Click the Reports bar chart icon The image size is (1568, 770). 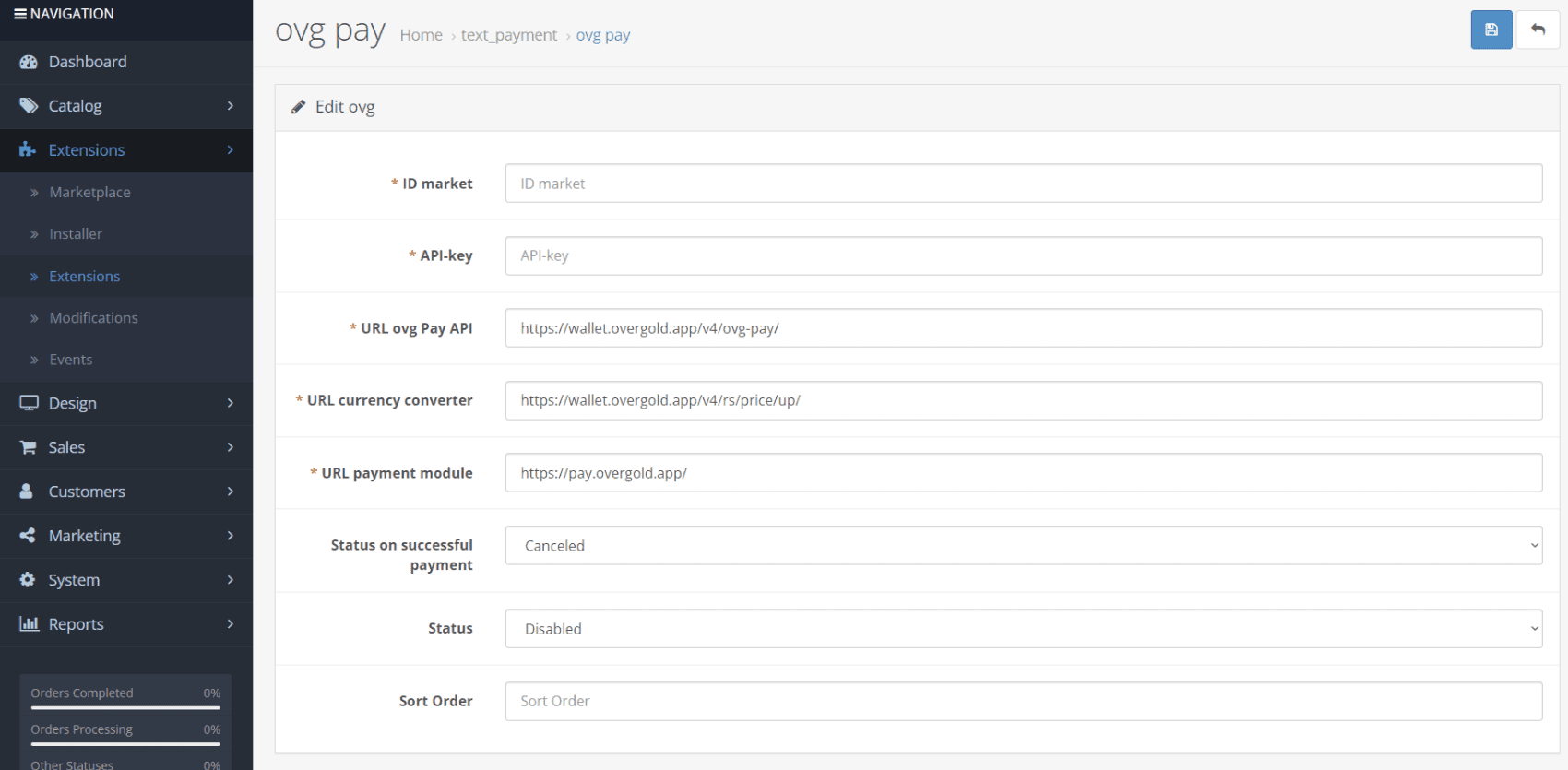click(x=29, y=624)
